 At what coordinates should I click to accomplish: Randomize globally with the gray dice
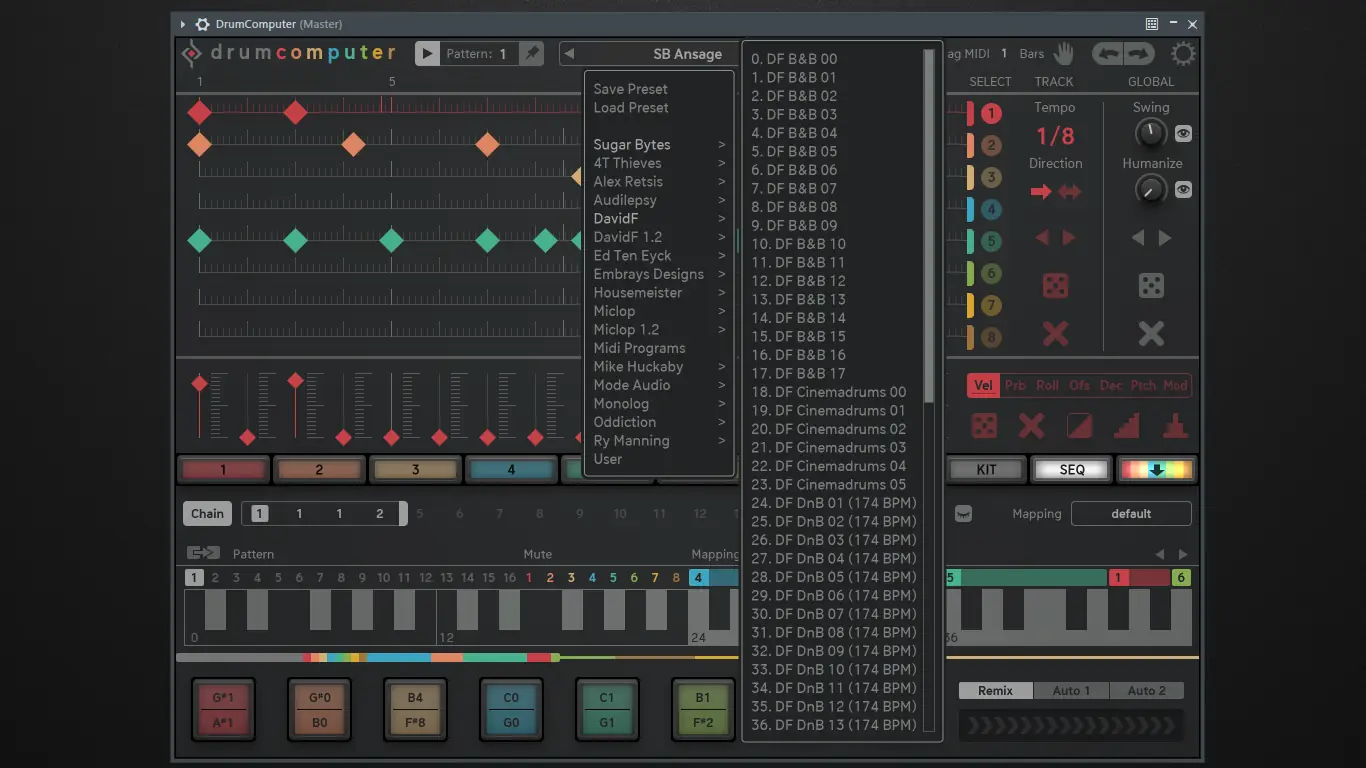(x=1151, y=286)
